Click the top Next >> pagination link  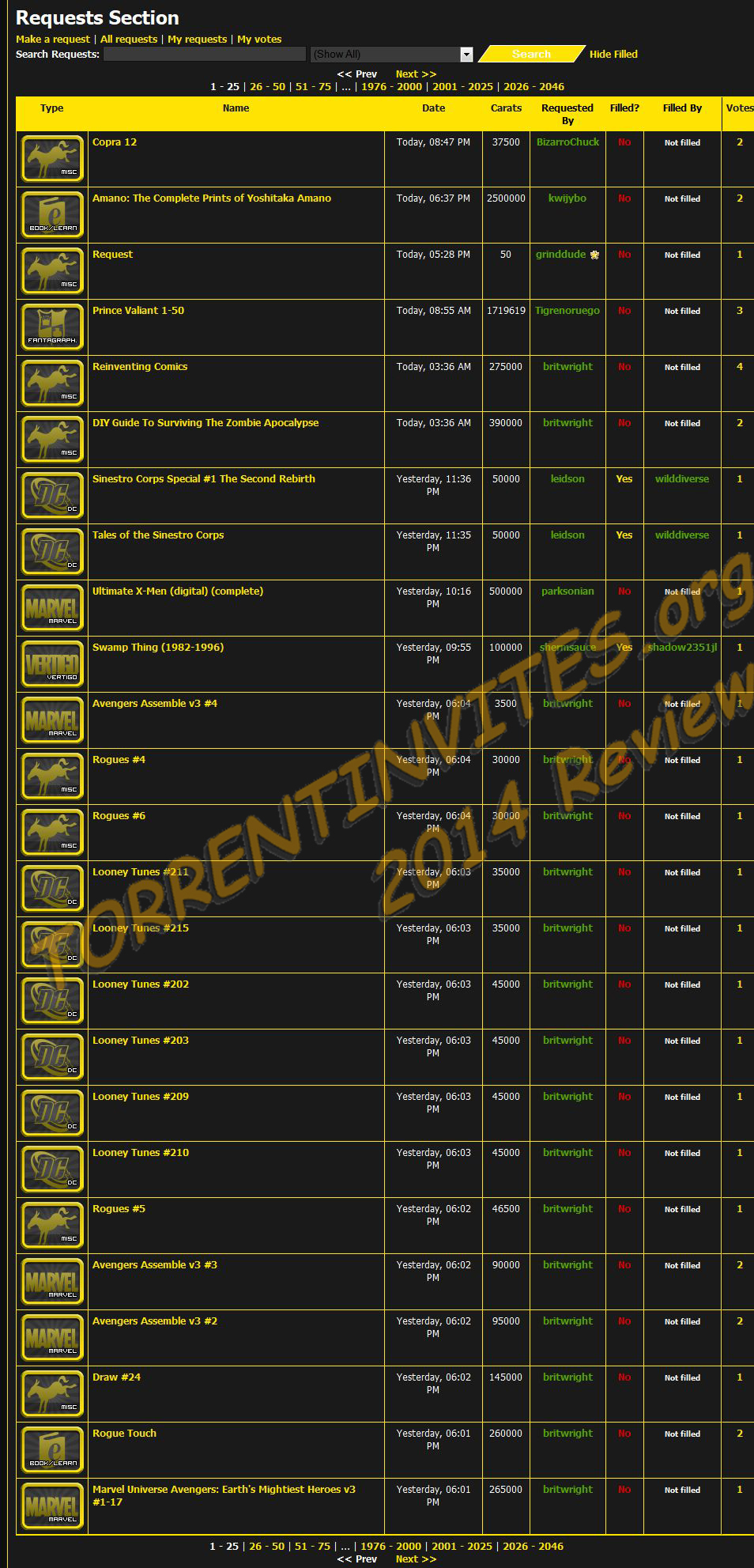pos(416,74)
